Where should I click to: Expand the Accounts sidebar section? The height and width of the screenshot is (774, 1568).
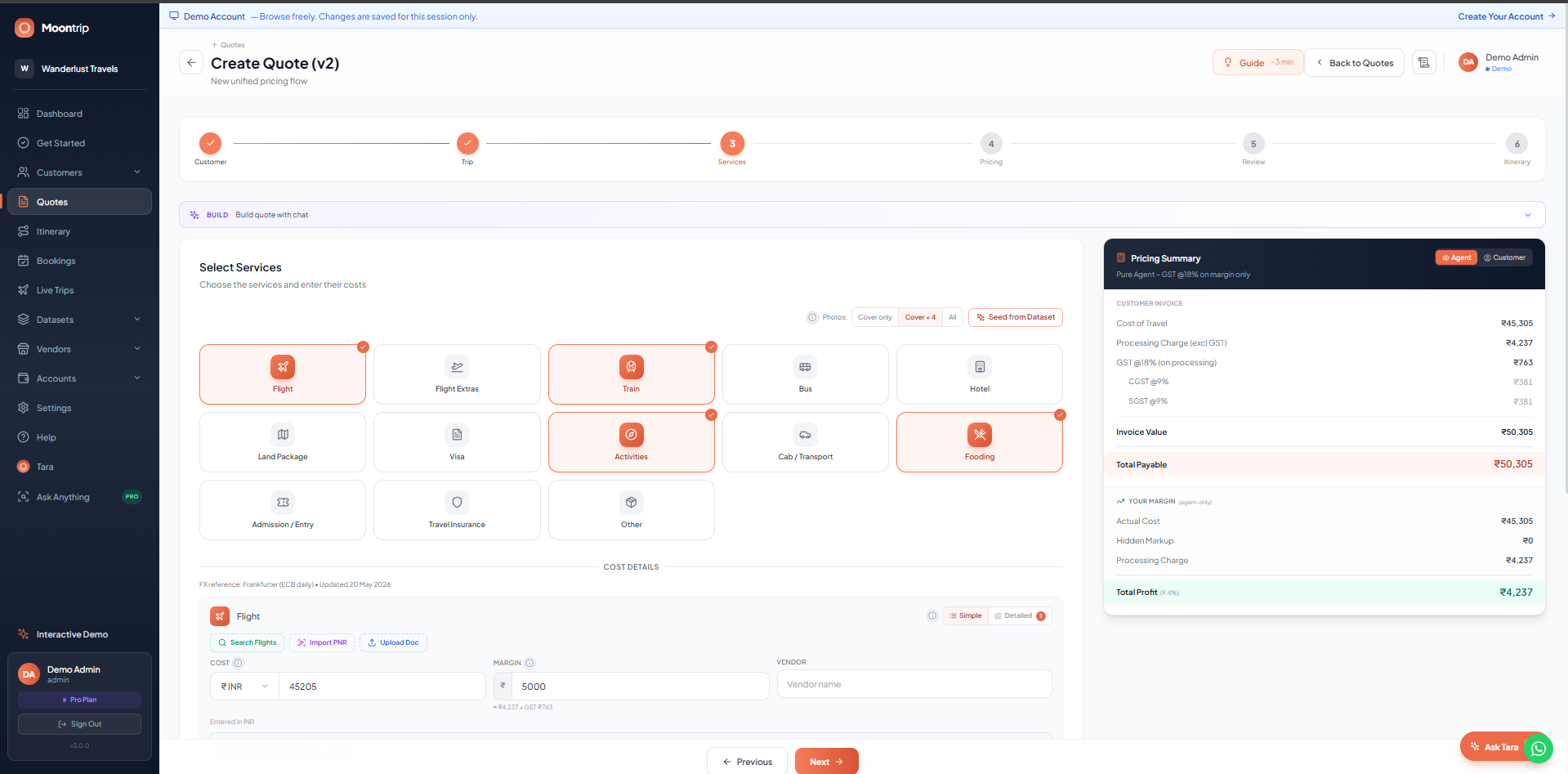pyautogui.click(x=79, y=378)
